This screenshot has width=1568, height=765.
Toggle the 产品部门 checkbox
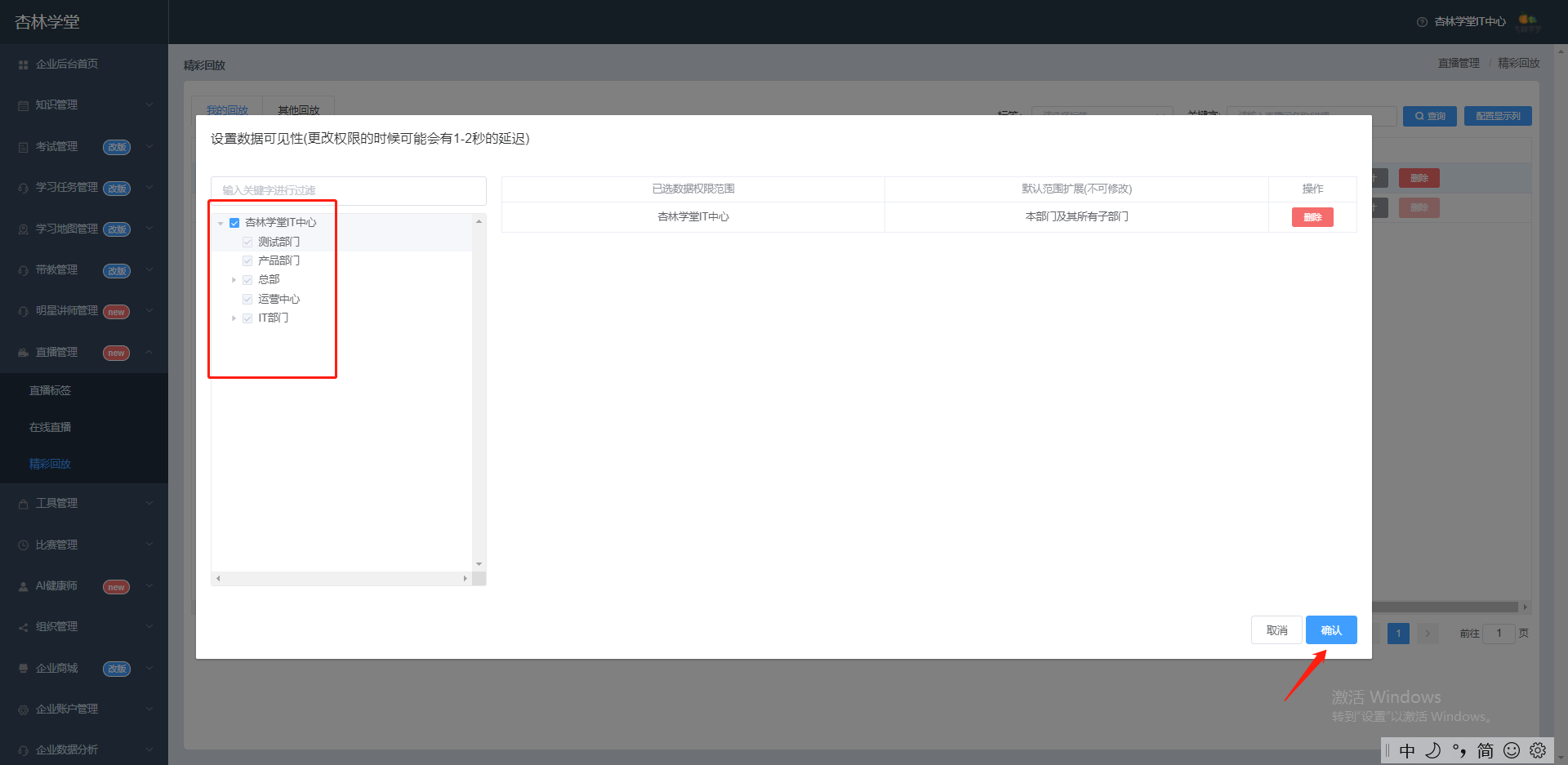pos(247,260)
